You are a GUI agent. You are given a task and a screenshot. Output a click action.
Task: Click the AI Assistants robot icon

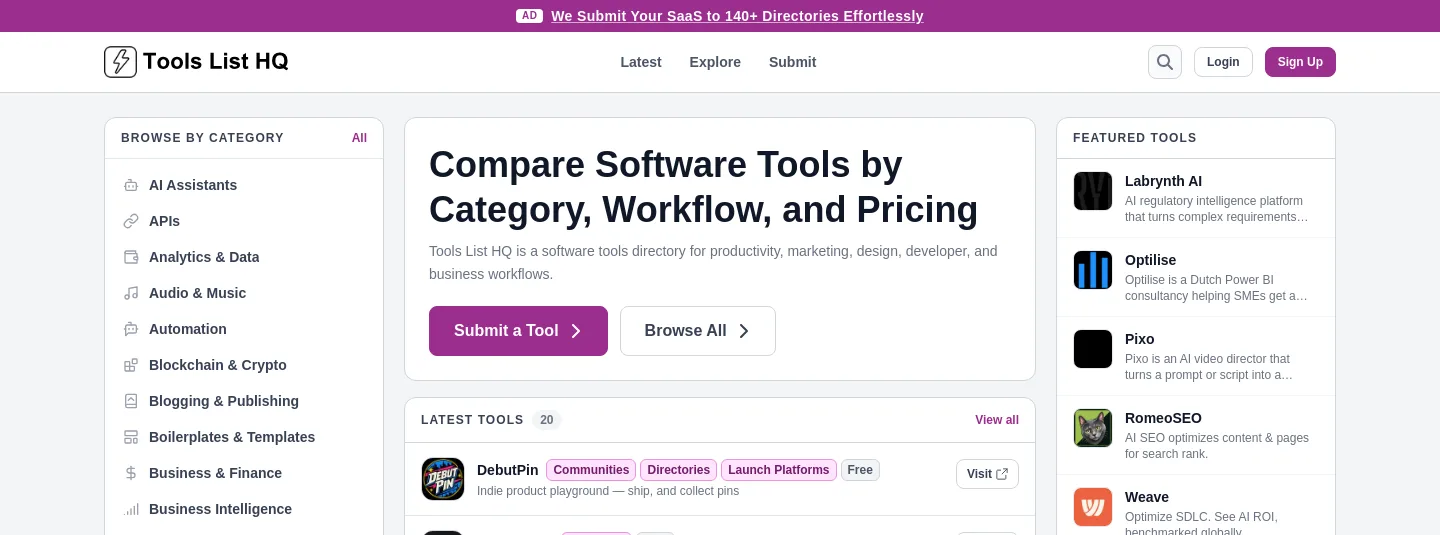coord(131,185)
